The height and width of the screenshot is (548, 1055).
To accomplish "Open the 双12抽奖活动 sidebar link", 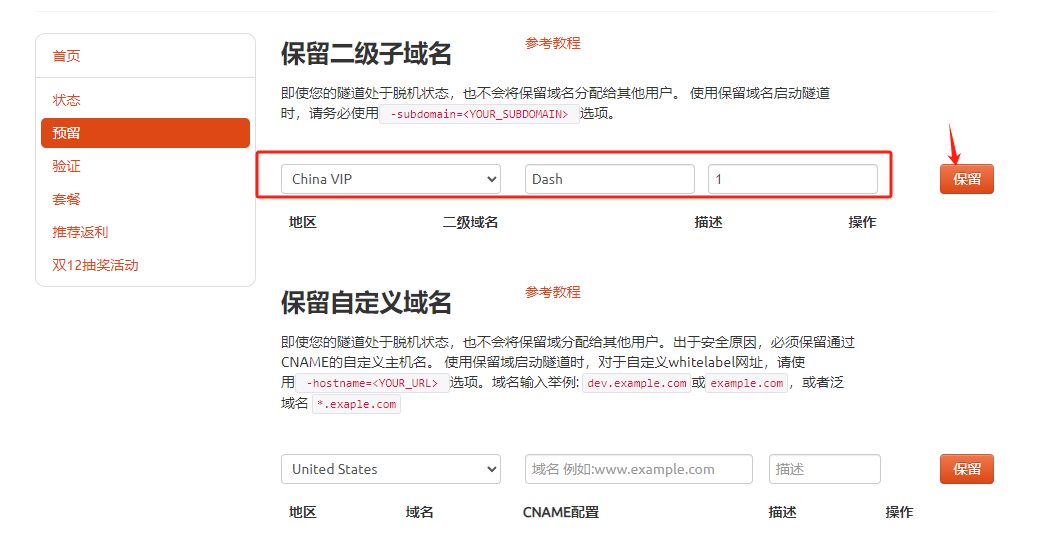I will (95, 265).
